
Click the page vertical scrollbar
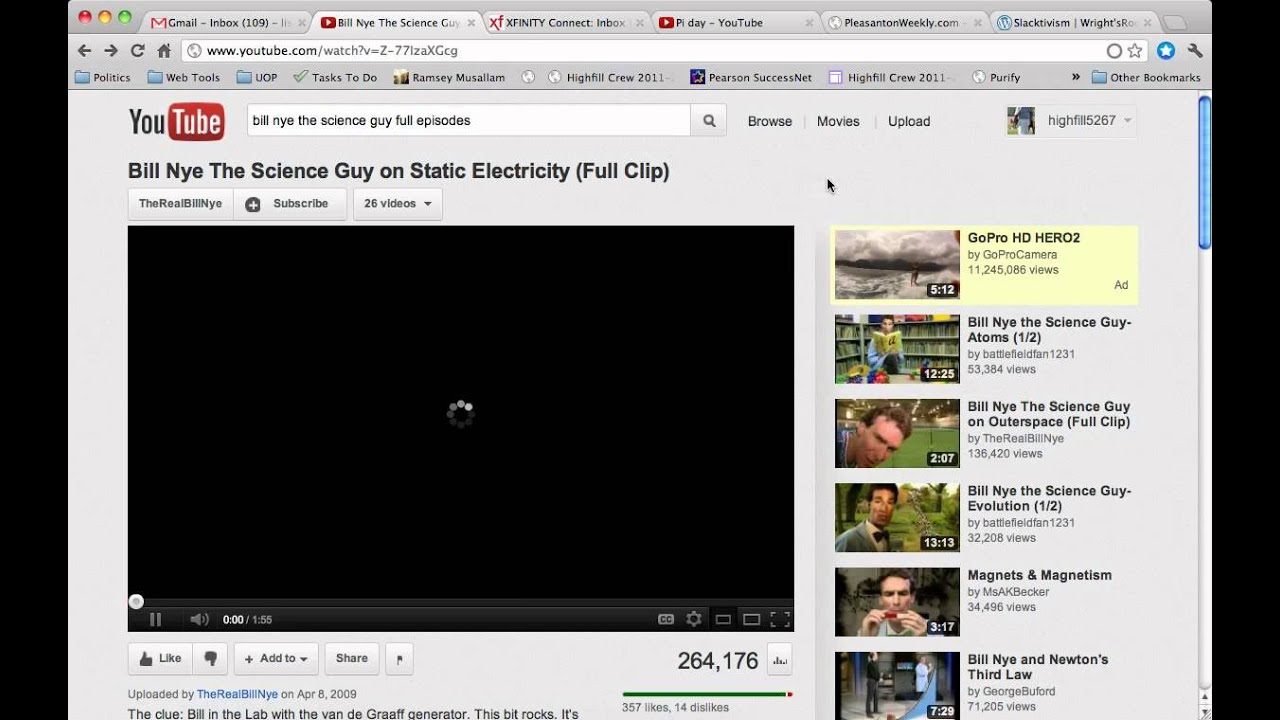pos(1205,170)
